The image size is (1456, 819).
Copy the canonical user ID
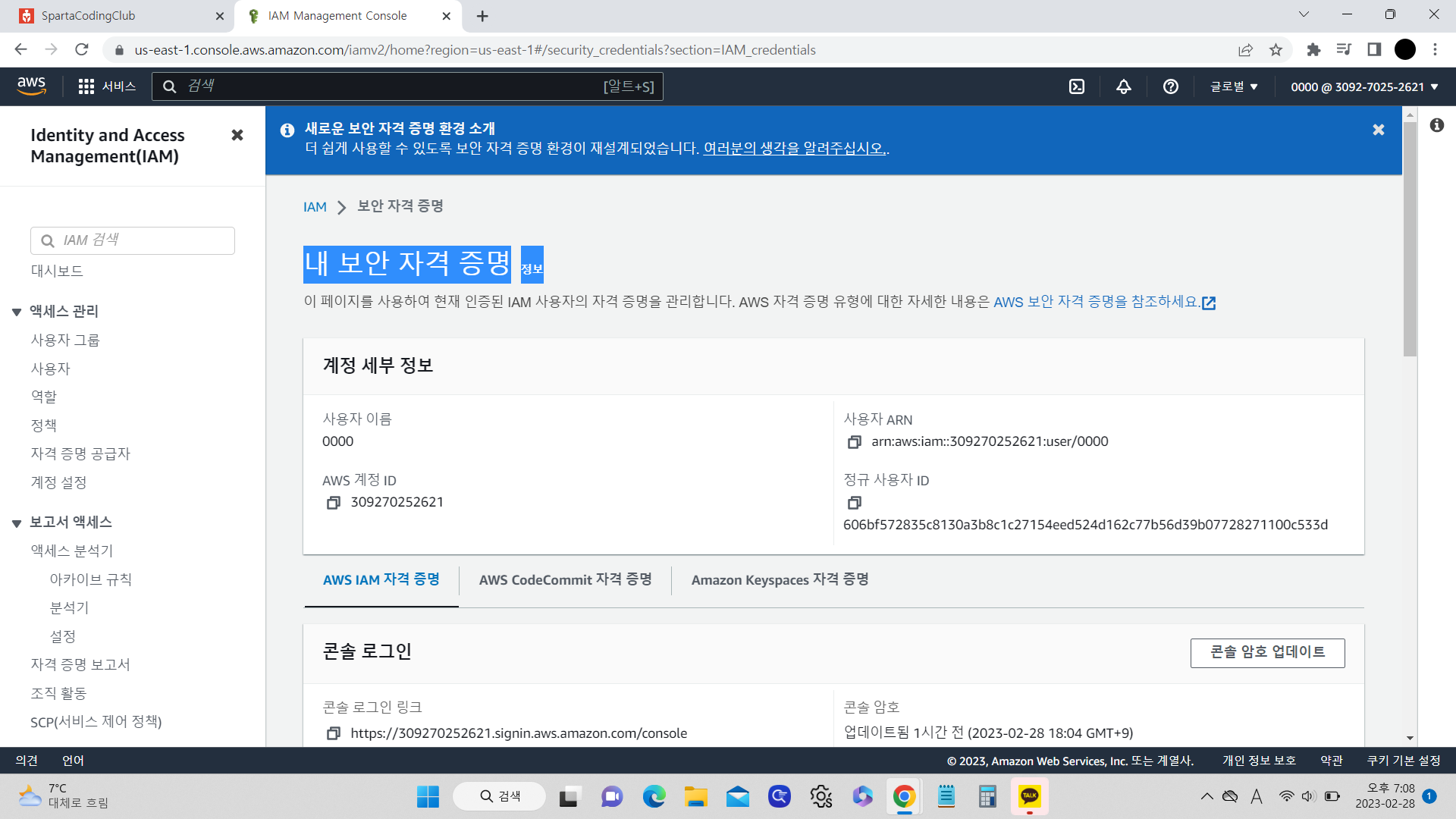point(855,503)
